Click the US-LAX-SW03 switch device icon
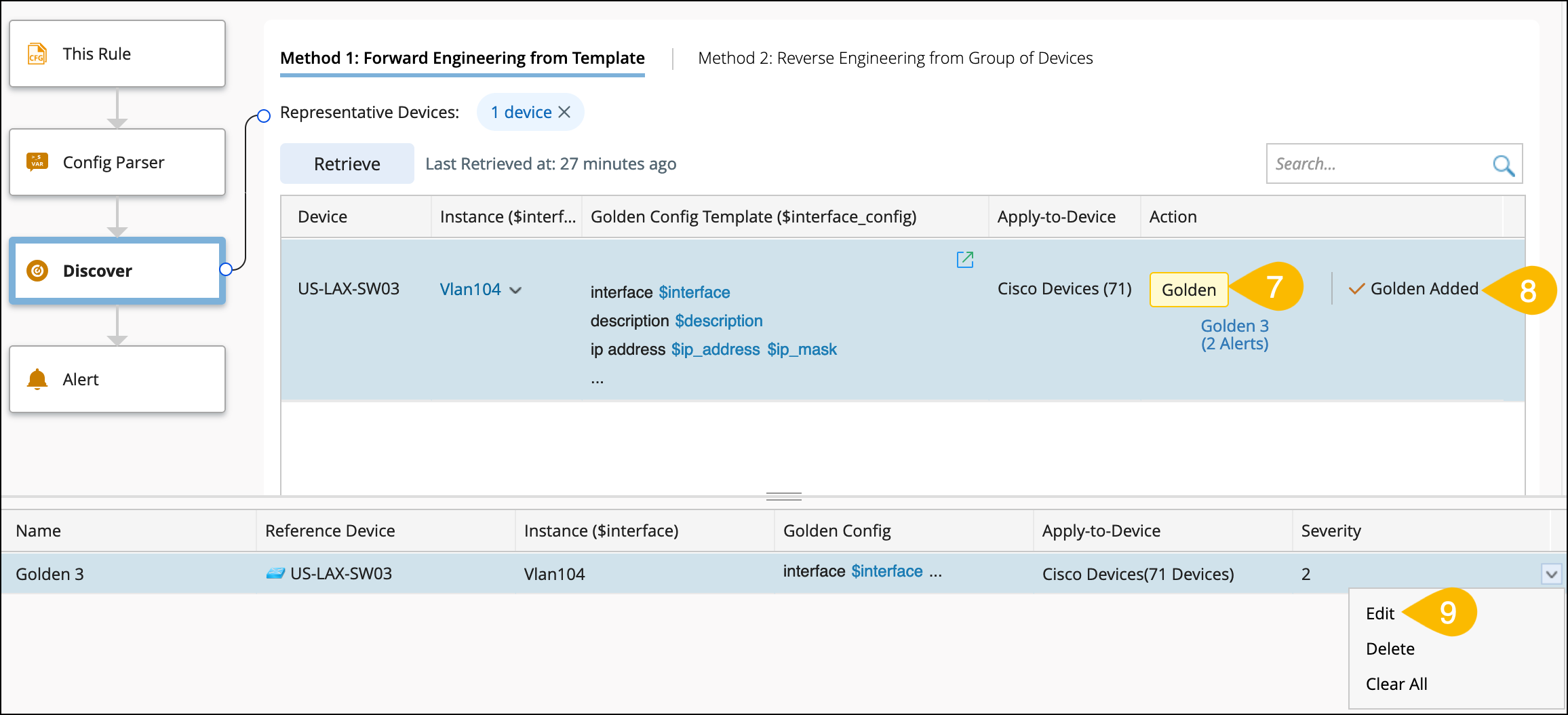The width and height of the screenshot is (1568, 715). coord(275,574)
